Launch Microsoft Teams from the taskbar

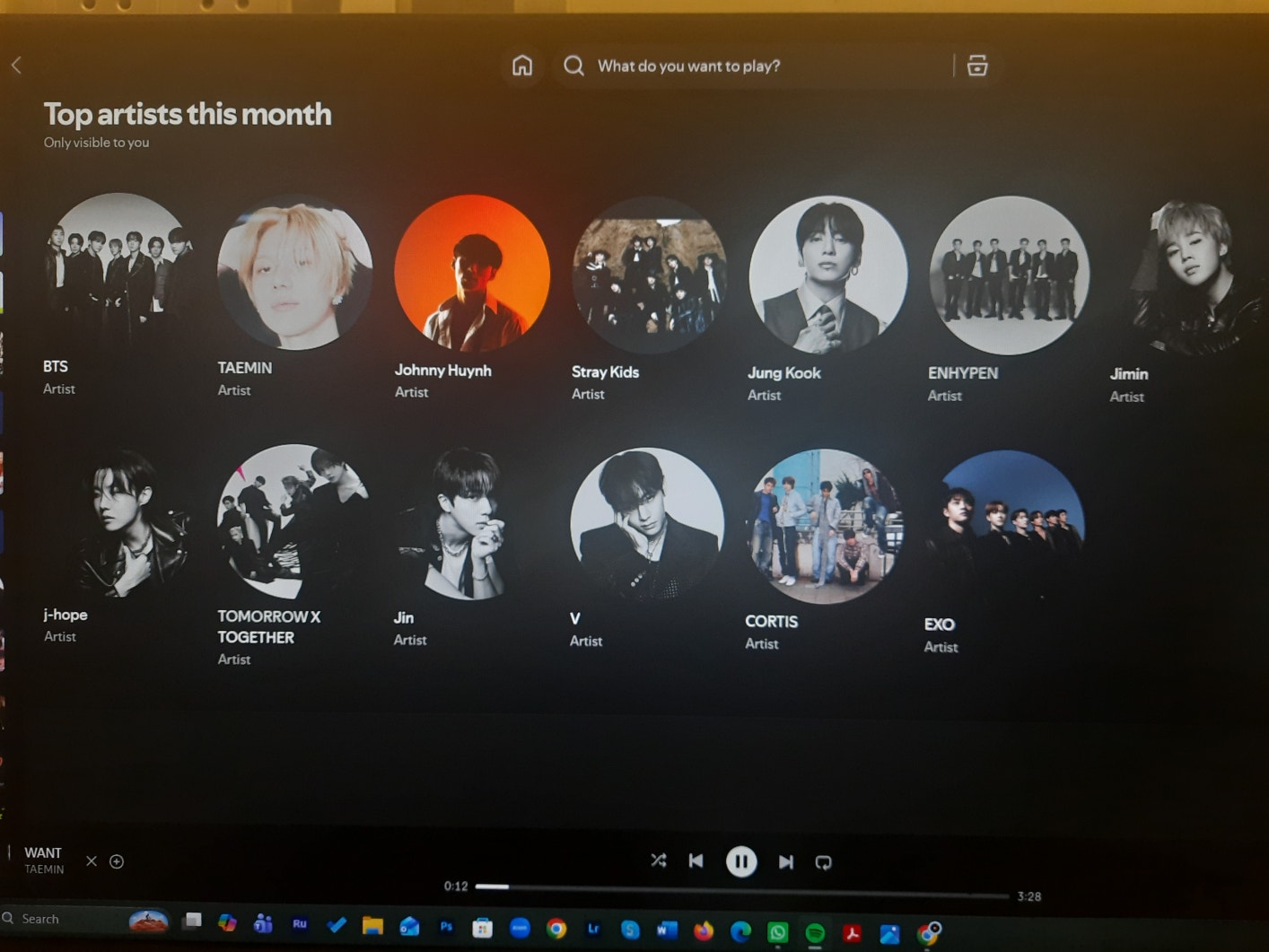point(263,923)
